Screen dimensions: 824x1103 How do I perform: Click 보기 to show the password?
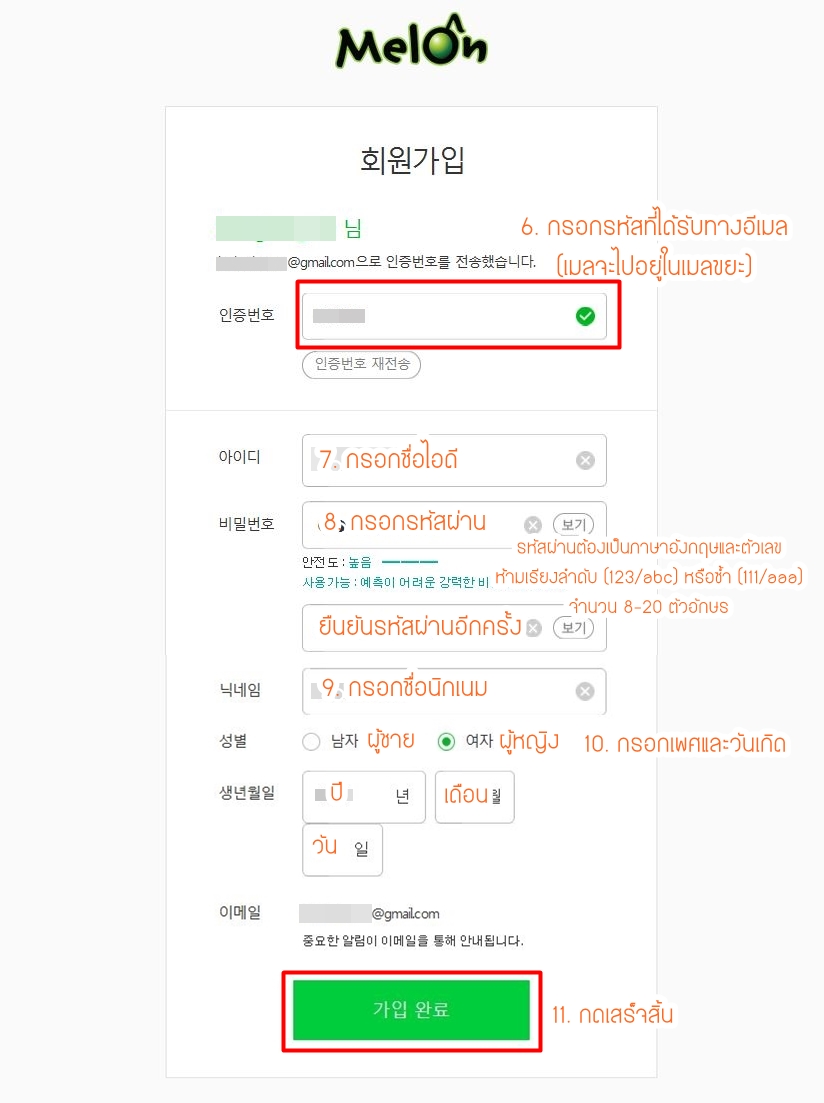pyautogui.click(x=575, y=524)
